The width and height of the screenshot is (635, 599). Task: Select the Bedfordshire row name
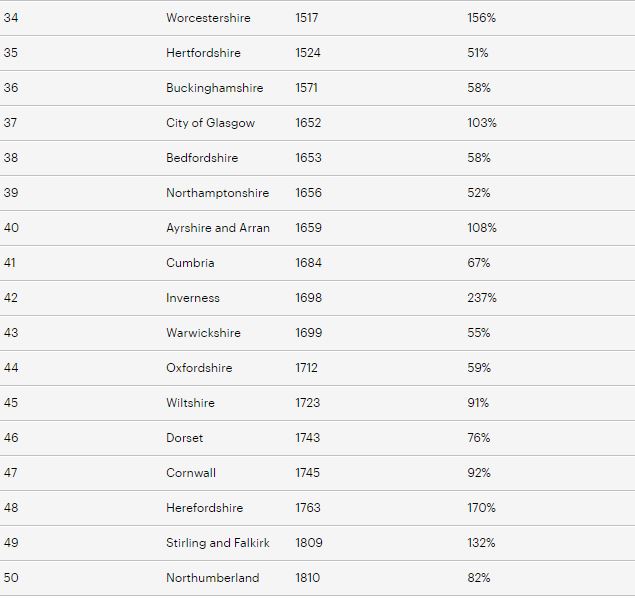[x=202, y=158]
